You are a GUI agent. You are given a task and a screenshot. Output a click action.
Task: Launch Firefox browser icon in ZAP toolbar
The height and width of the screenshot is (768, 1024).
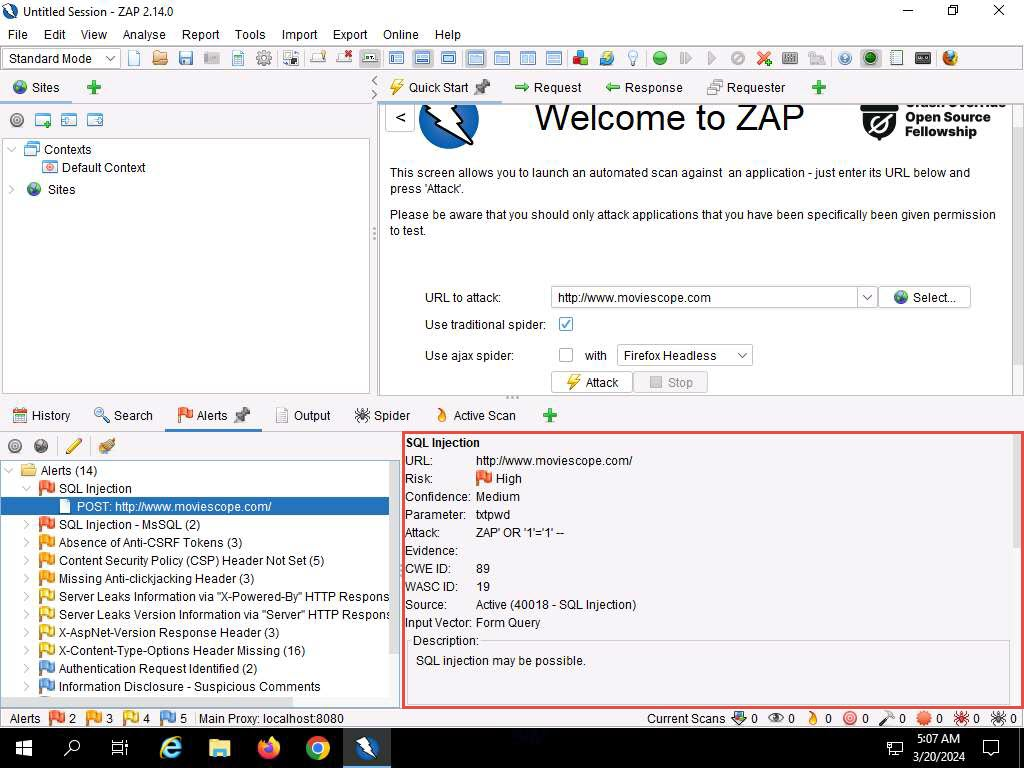coord(950,58)
